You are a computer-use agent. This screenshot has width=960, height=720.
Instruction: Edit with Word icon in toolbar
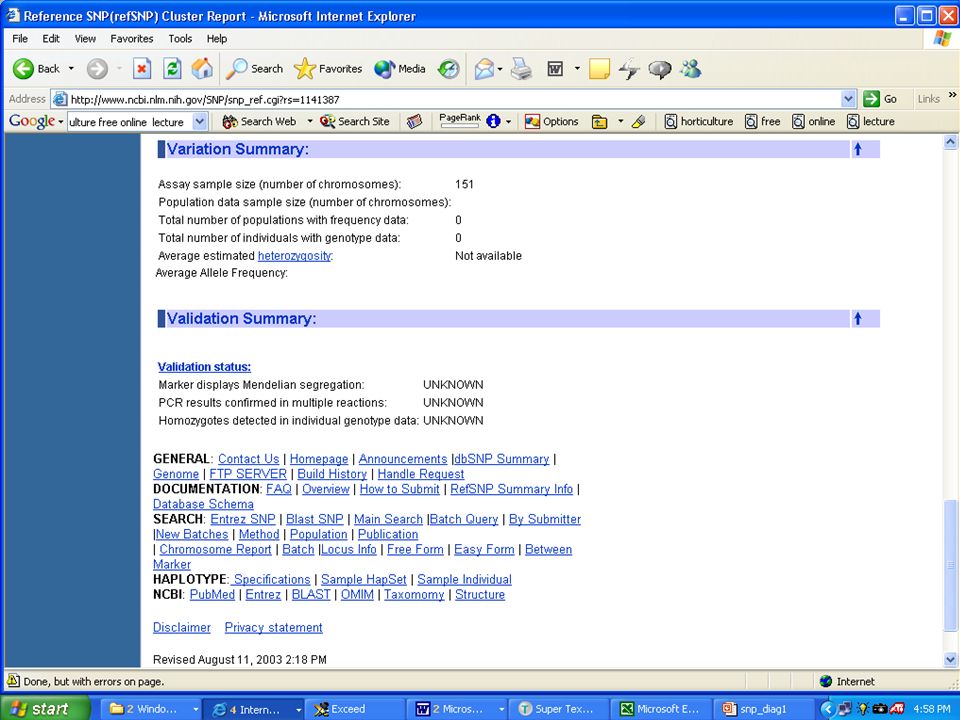pyautogui.click(x=555, y=69)
